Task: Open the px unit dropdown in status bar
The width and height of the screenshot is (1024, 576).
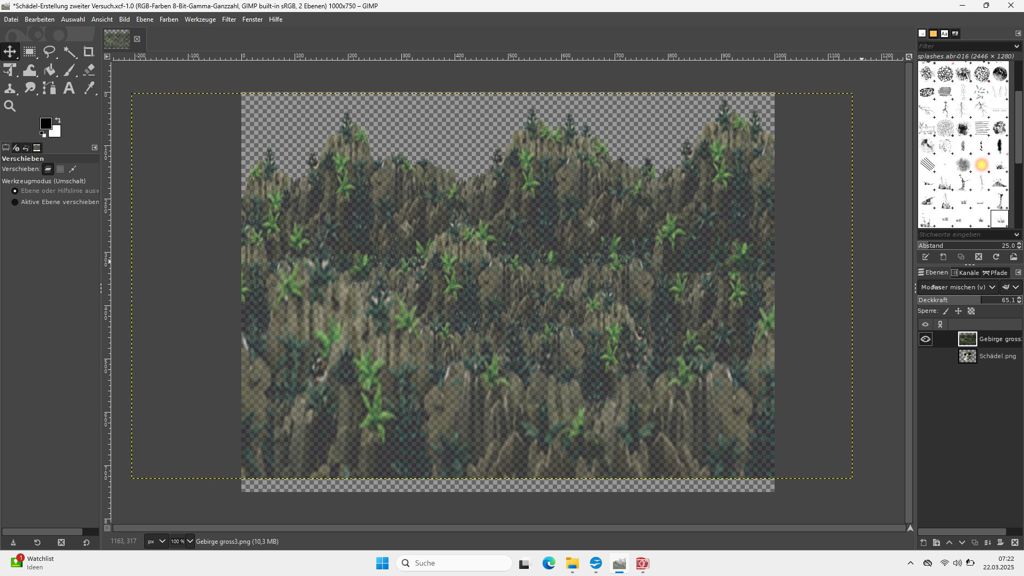Action: (x=156, y=541)
